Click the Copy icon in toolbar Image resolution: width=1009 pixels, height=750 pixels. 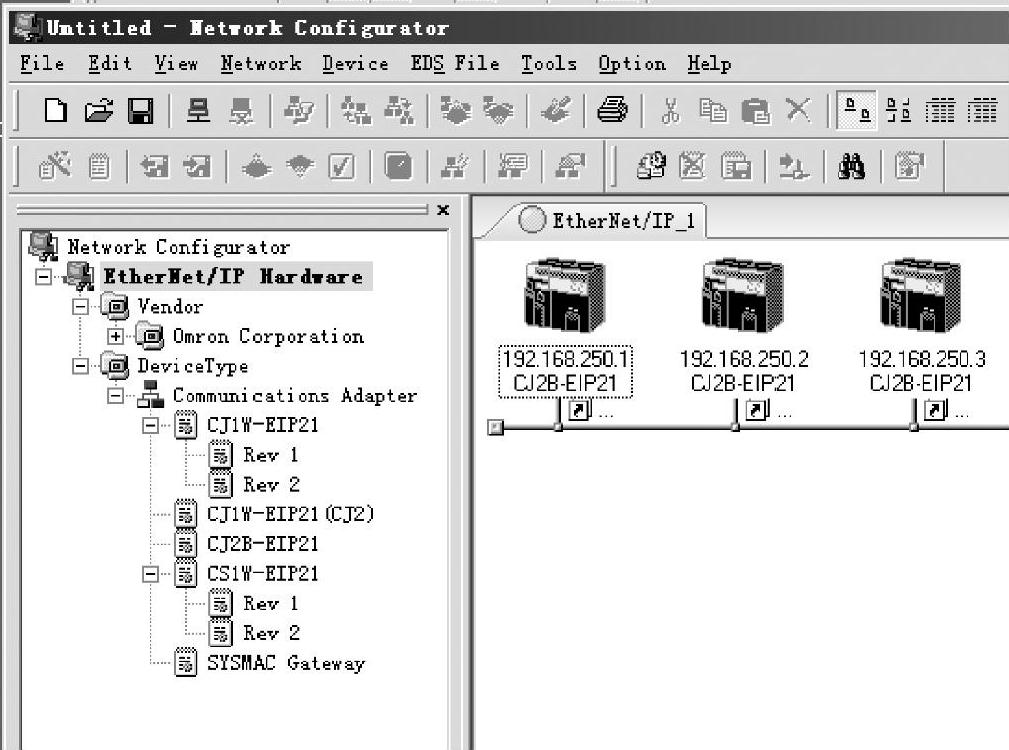tap(712, 111)
